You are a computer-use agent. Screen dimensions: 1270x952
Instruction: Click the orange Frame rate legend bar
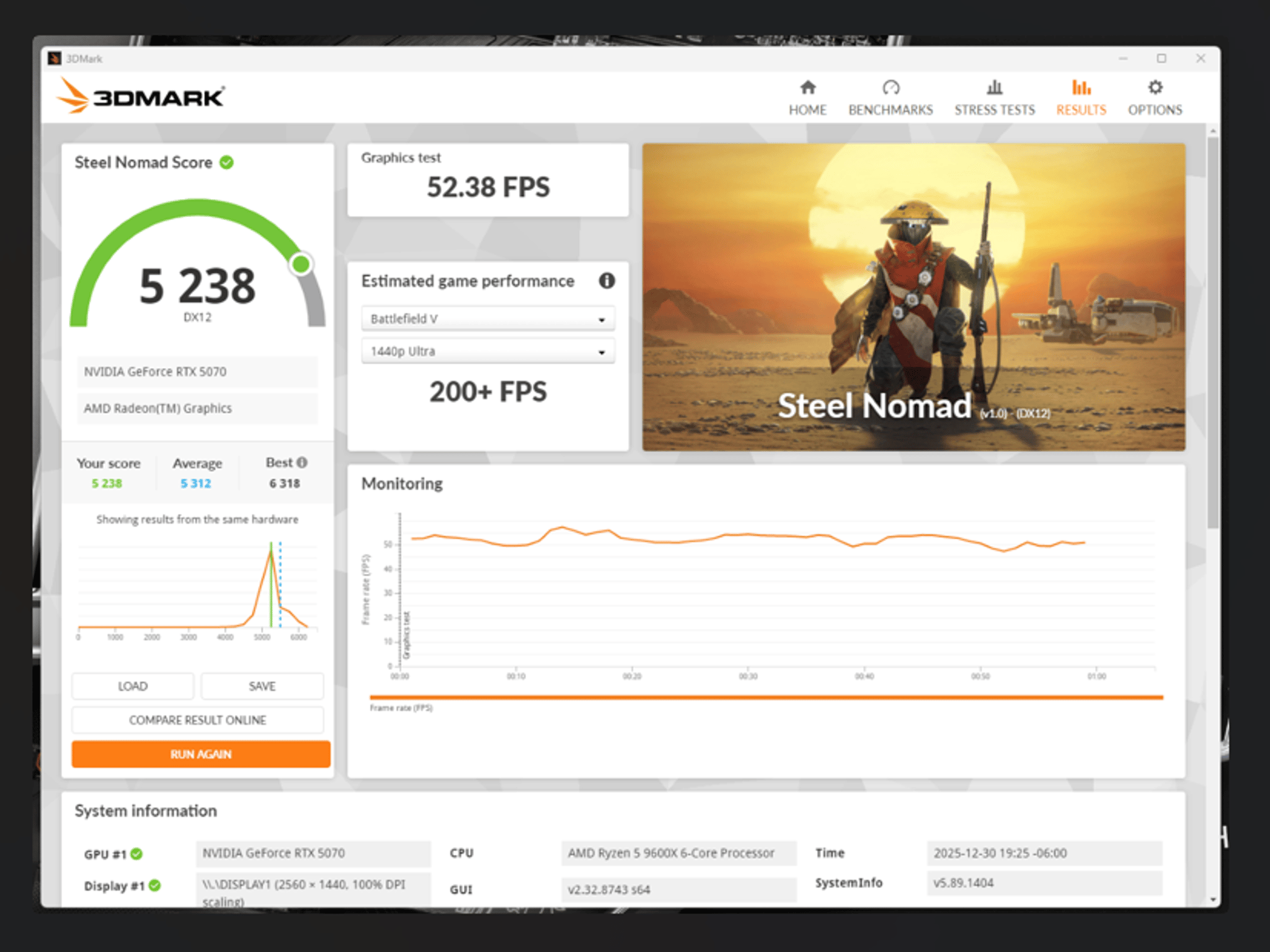[x=766, y=697]
